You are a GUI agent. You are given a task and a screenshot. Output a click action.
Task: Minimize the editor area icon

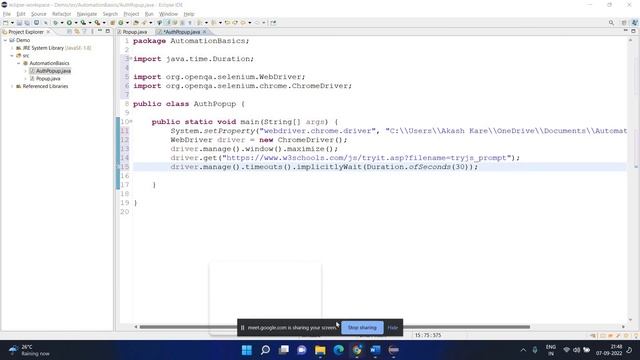pos(626,31)
